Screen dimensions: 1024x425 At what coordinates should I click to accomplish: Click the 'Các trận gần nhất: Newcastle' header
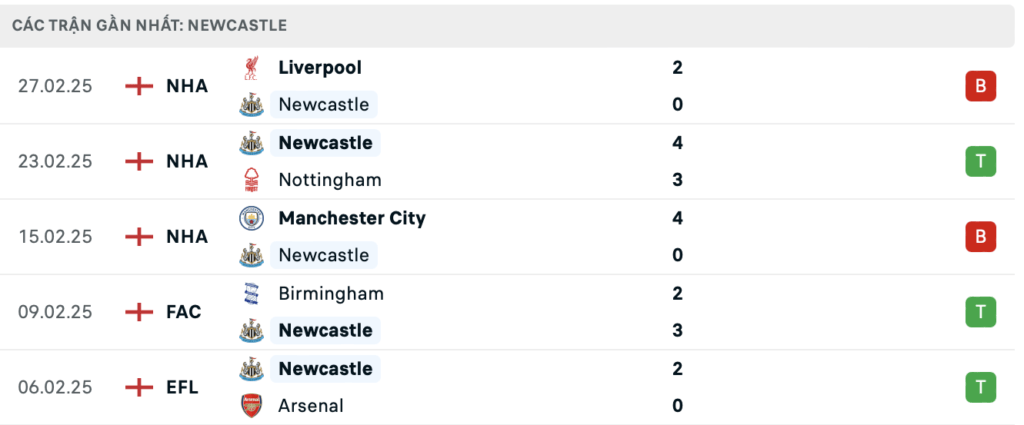point(150,25)
